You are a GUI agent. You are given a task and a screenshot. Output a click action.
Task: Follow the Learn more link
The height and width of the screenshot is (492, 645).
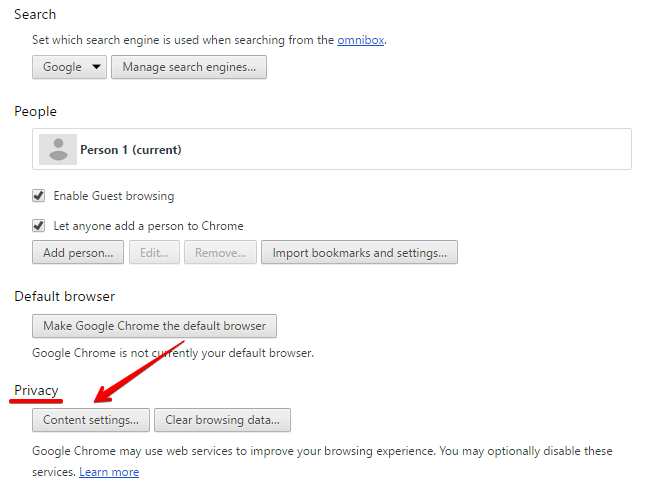(109, 472)
